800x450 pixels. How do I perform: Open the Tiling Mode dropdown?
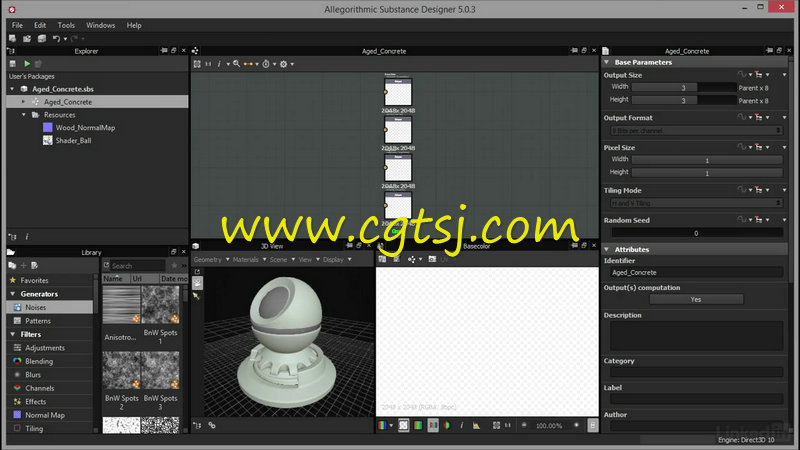(x=696, y=203)
